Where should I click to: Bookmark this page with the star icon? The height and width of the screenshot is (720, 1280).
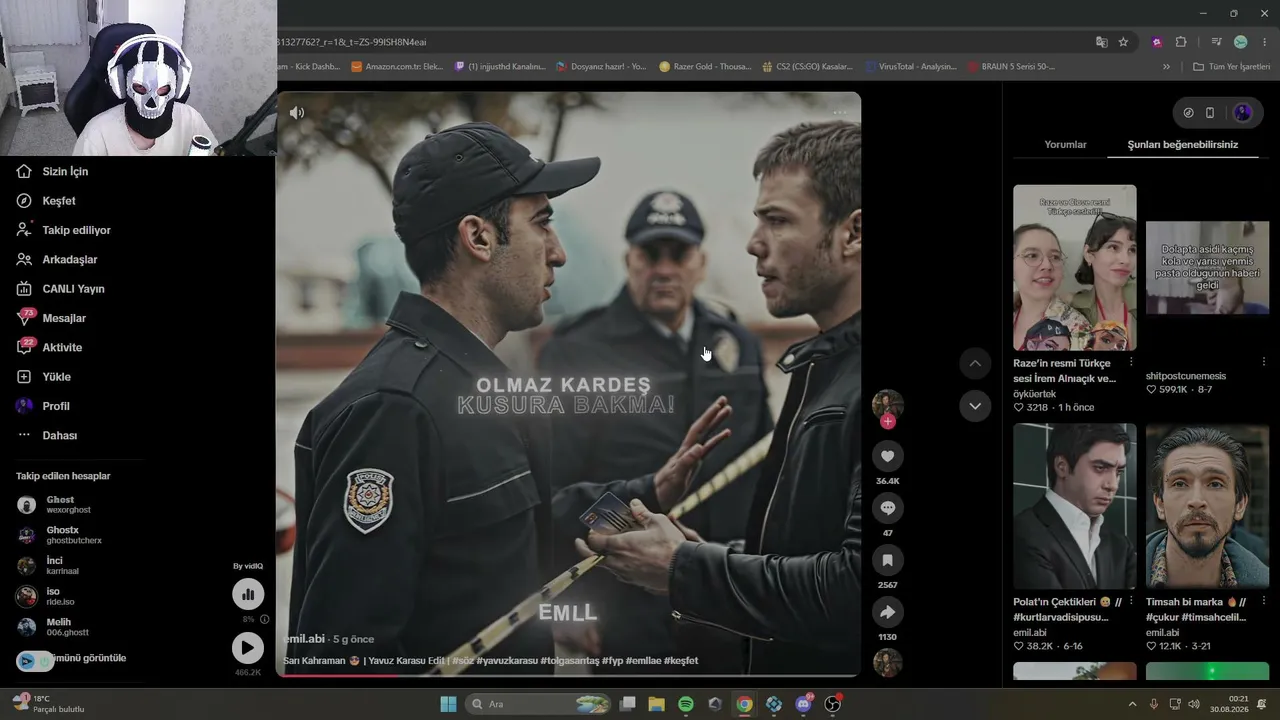[1123, 42]
